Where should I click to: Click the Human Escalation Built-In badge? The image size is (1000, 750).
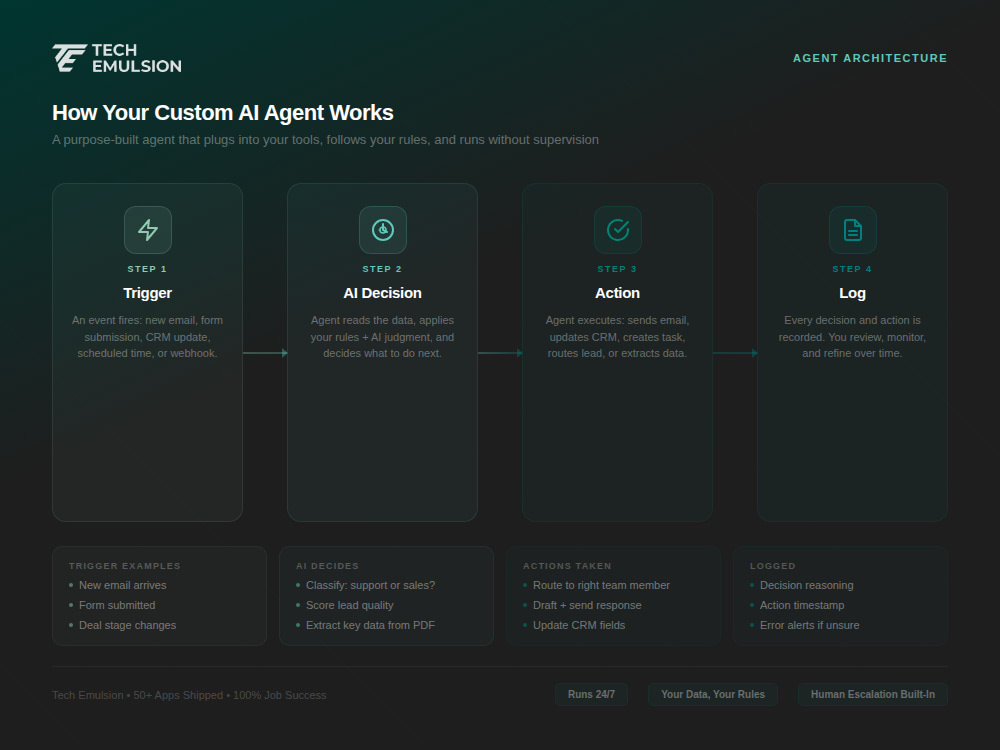[x=872, y=695]
